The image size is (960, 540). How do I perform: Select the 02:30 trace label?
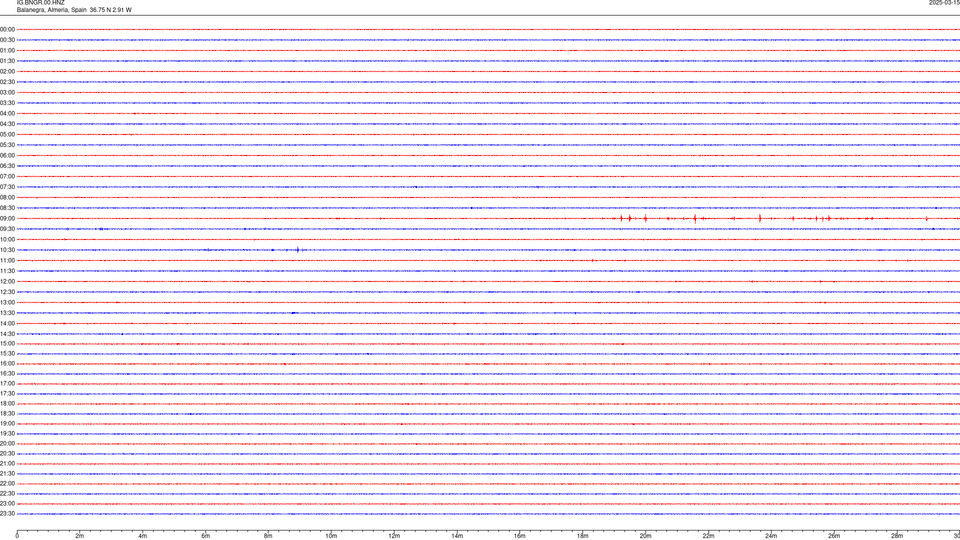pos(7,81)
